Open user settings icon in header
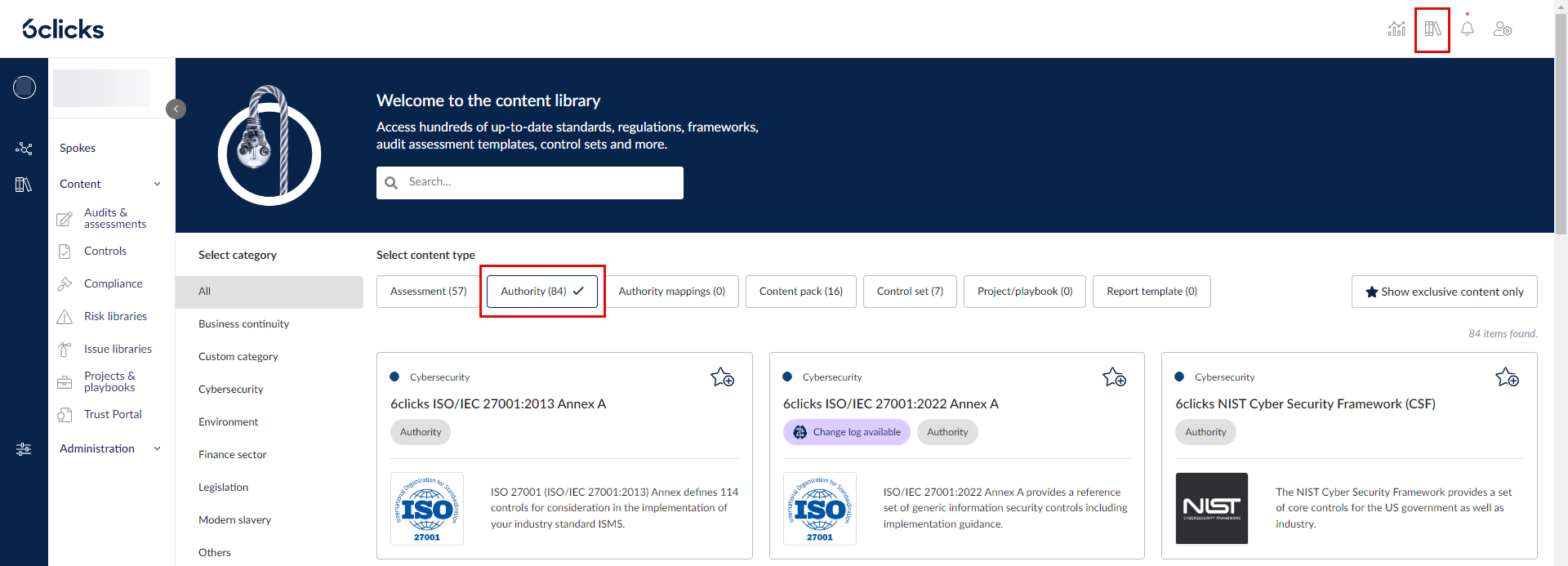Screen dimensions: 1568x566 click(x=1503, y=29)
